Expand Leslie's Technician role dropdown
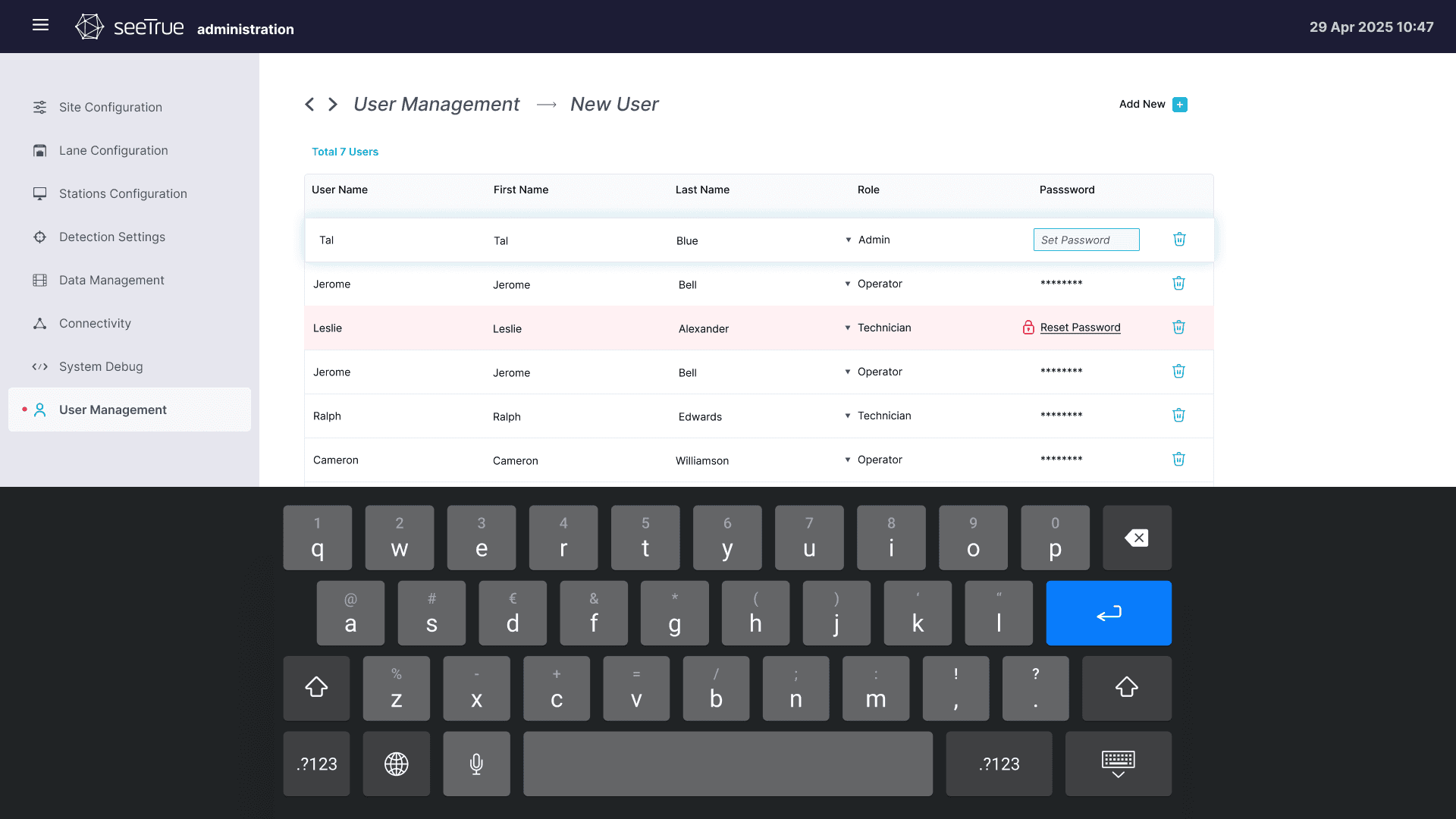Screen dimensions: 1456x819 tap(848, 328)
